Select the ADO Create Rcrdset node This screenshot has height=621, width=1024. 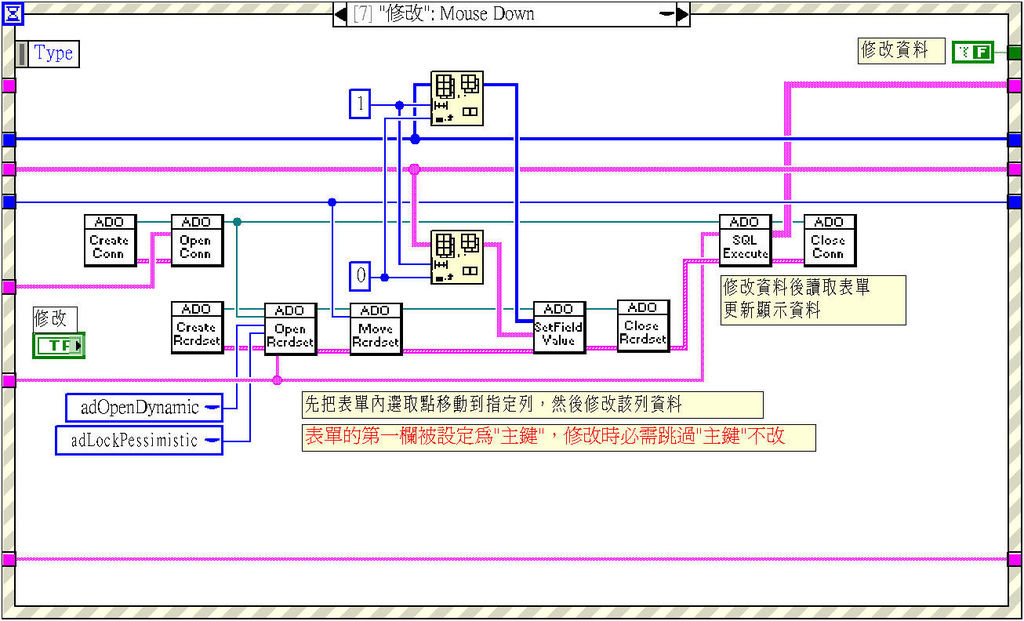tap(197, 328)
